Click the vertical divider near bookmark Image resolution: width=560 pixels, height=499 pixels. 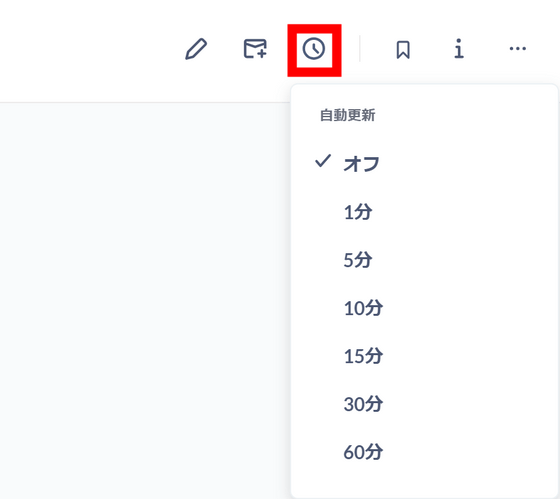coord(360,49)
